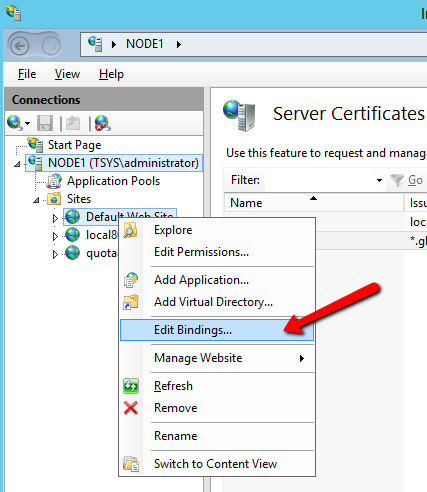Choose Add Application... from the context menu
The width and height of the screenshot is (427, 492).
coord(217,280)
